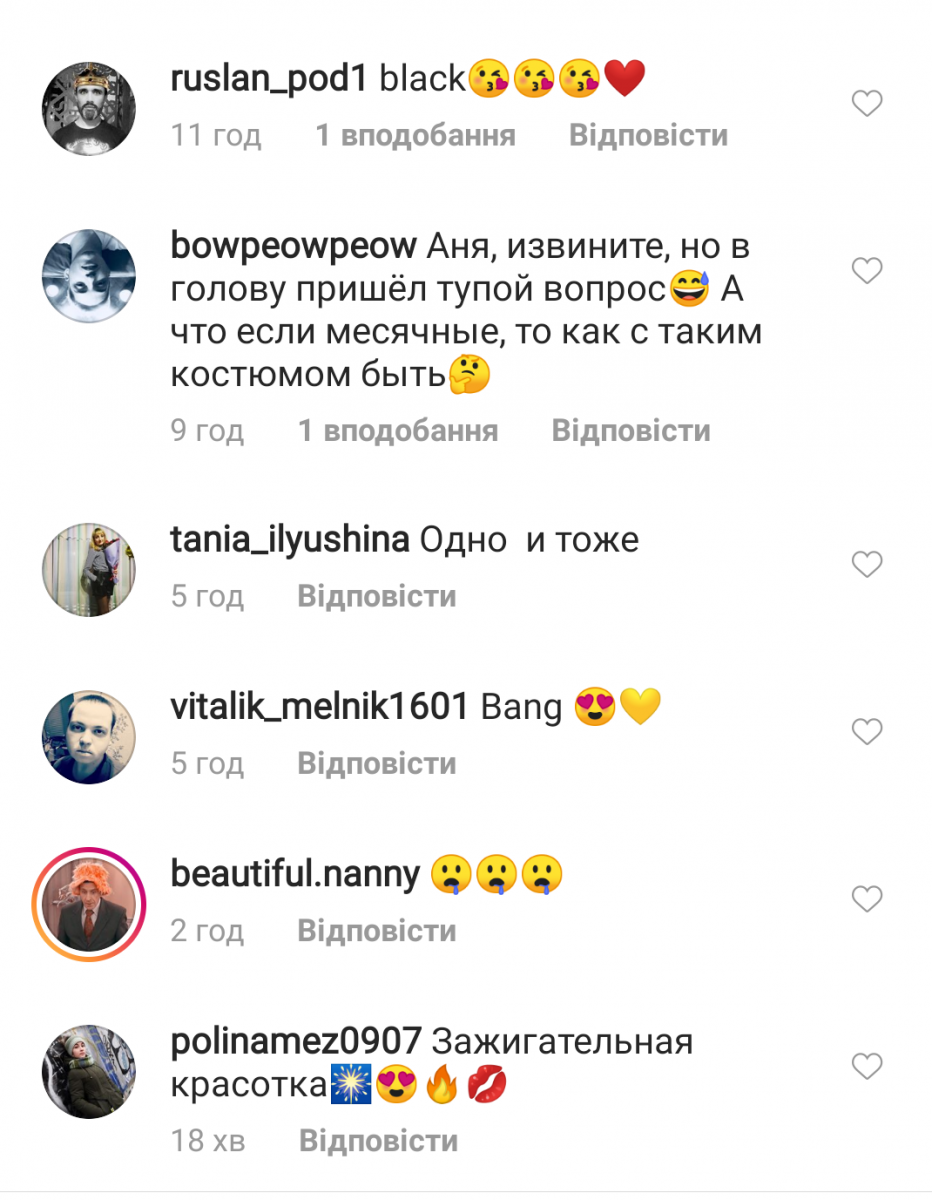View beautiful.nanny's story via avatar ring
Image resolution: width=932 pixels, height=1200 pixels.
tap(89, 905)
